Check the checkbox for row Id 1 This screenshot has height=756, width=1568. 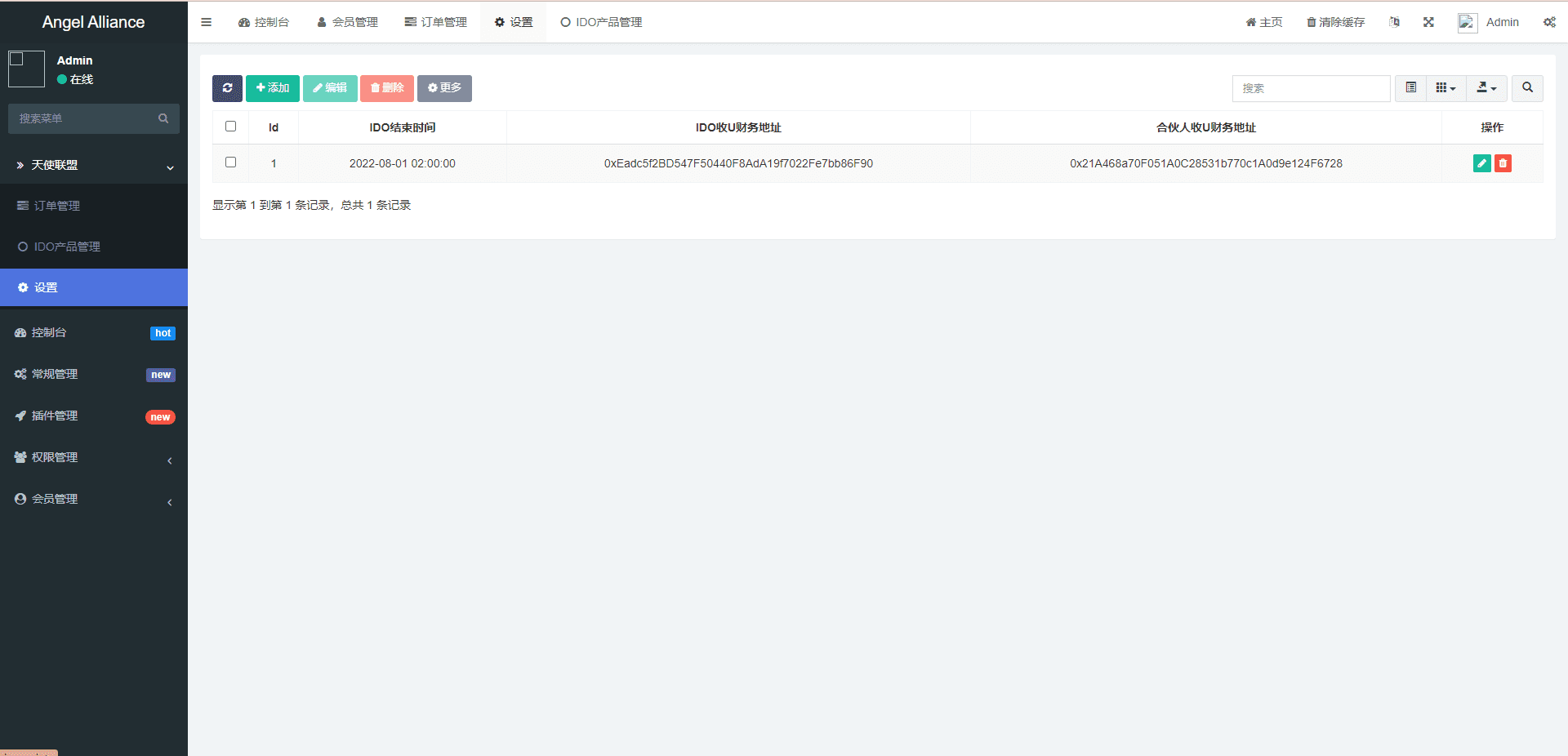point(230,162)
